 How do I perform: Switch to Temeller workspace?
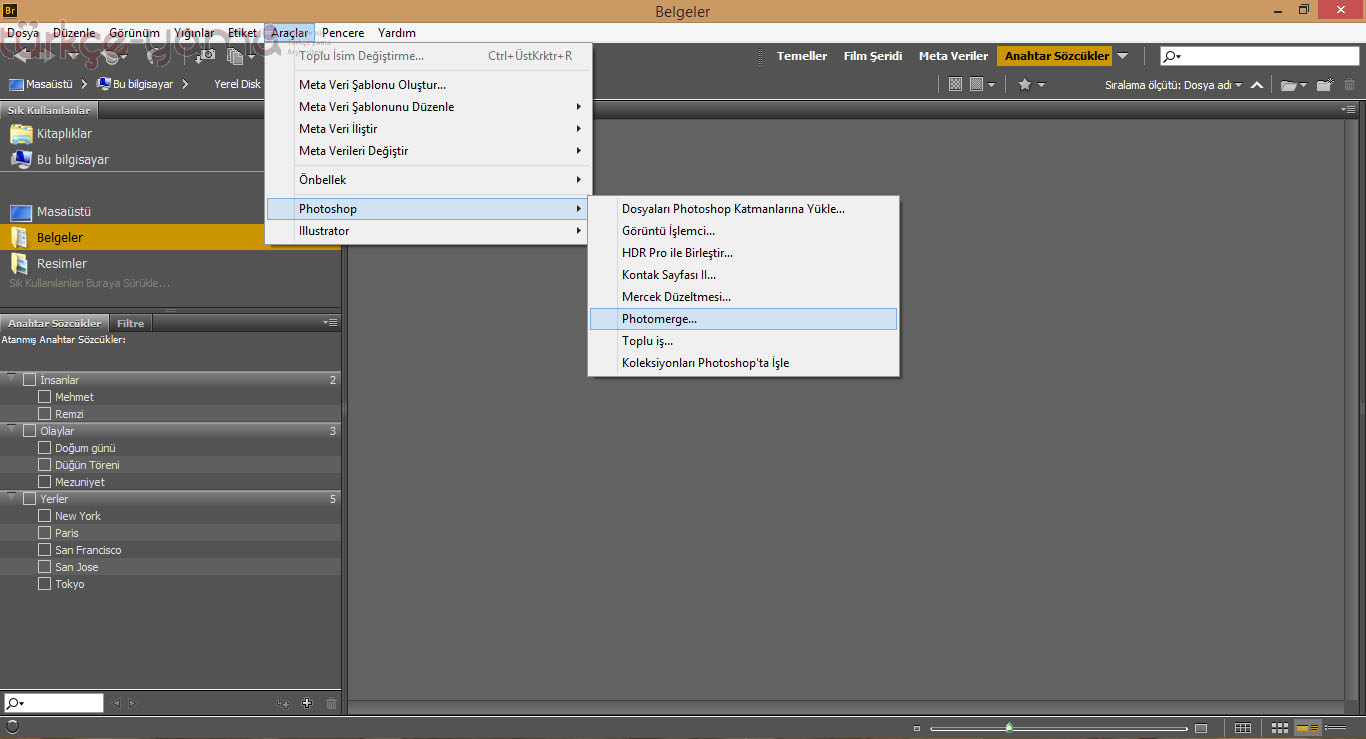802,56
